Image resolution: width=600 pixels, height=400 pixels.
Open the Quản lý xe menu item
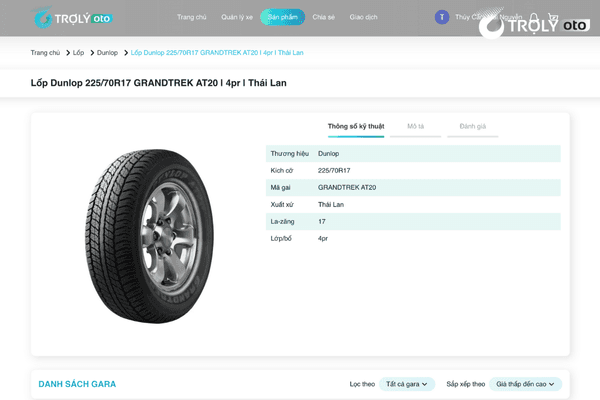click(237, 17)
